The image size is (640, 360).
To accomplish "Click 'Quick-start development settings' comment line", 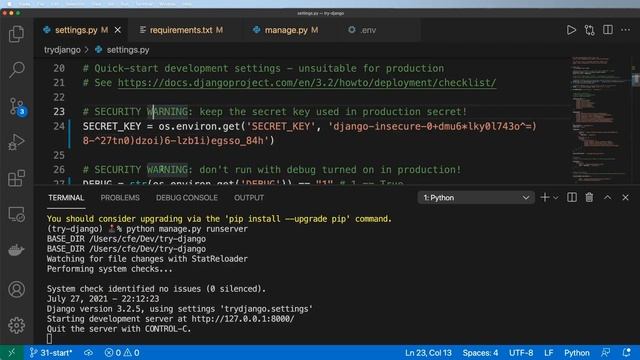I will coord(263,69).
